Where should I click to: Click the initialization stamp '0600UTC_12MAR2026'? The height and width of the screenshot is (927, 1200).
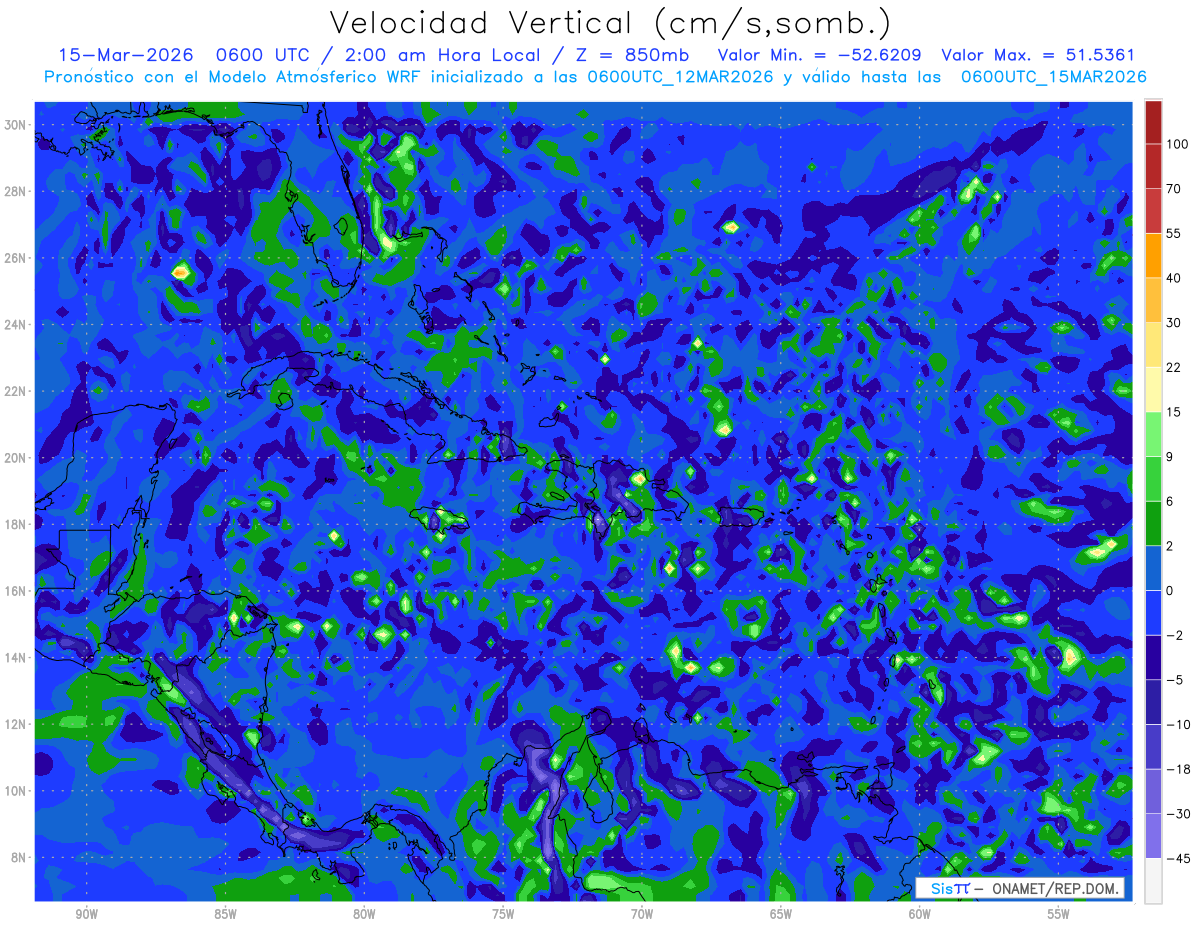[680, 77]
